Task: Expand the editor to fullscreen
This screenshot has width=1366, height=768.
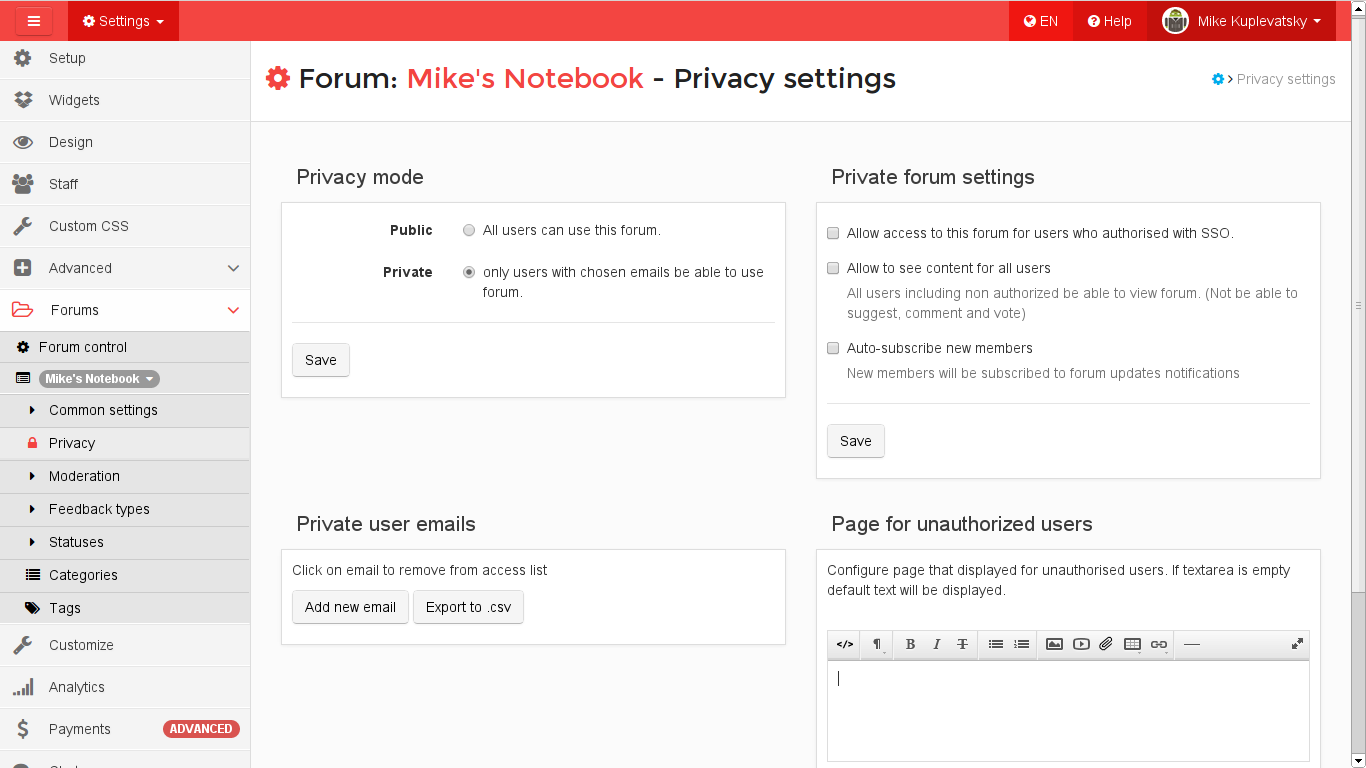Action: click(x=1297, y=644)
